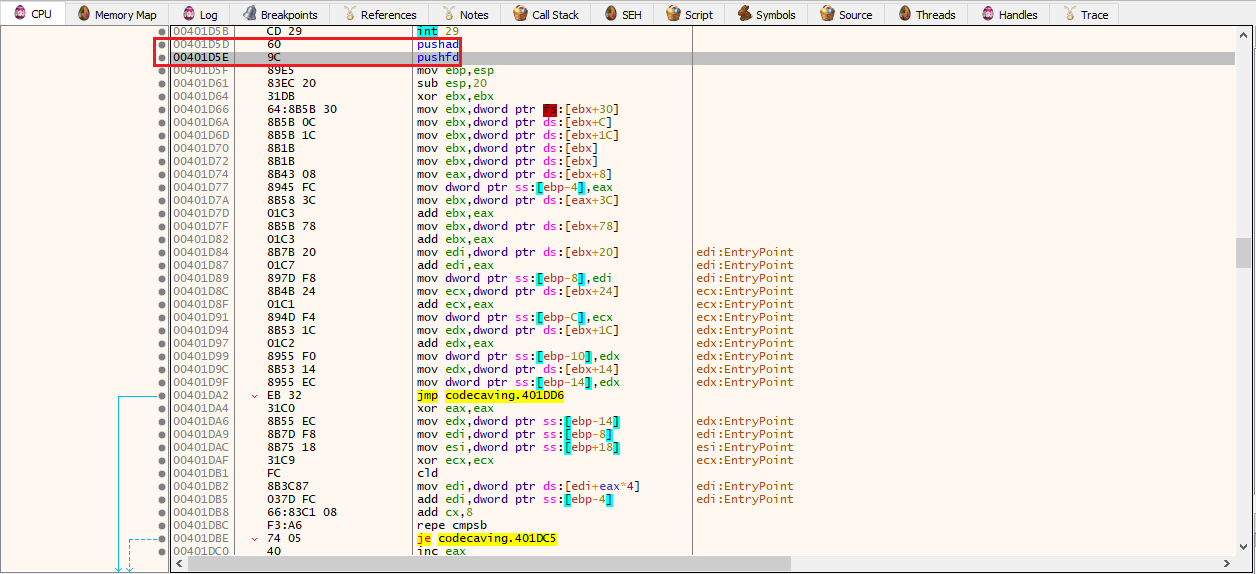
Task: Switch to the Symbols tab
Action: tap(767, 14)
